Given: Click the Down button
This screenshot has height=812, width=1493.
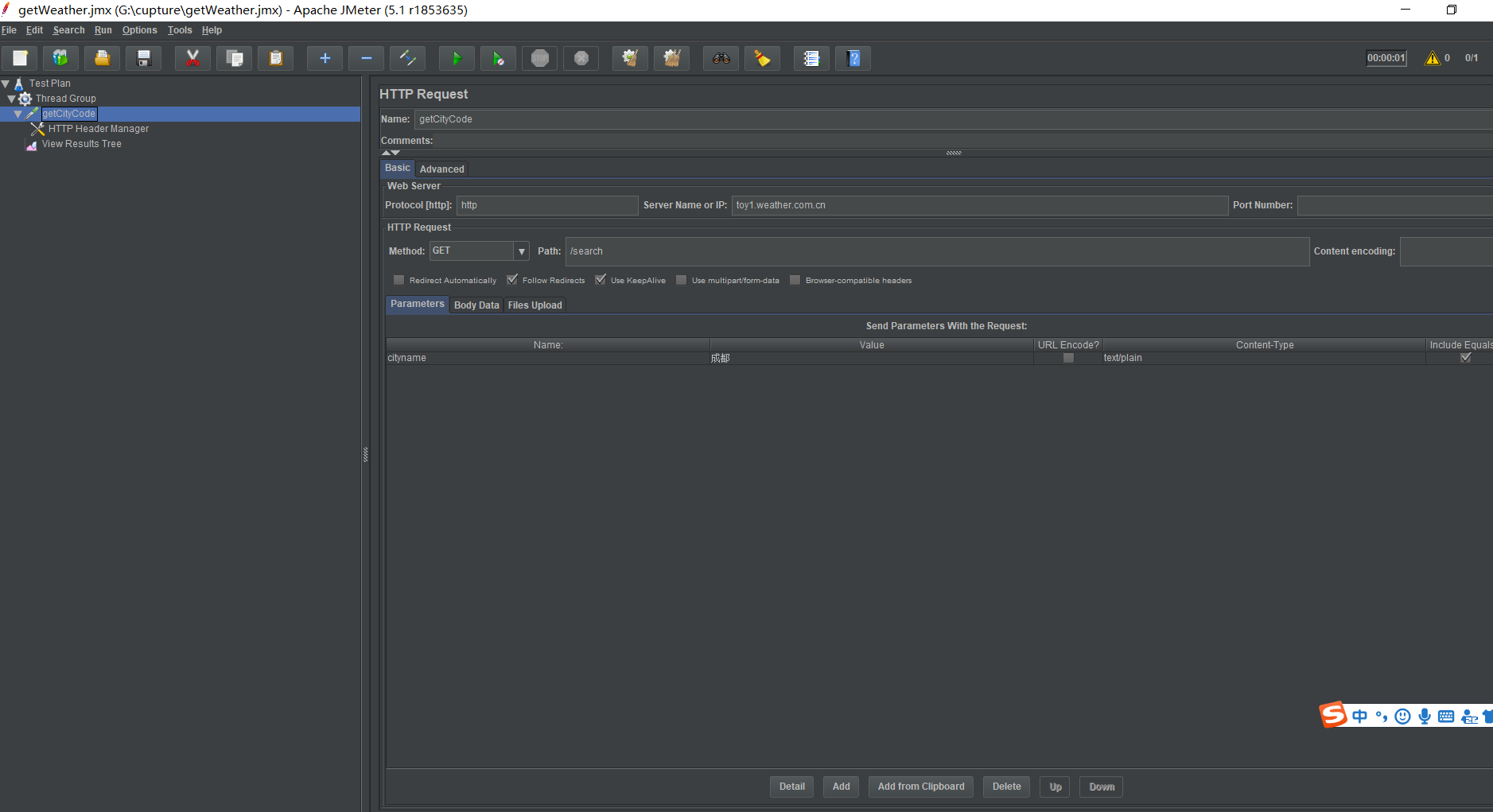Looking at the screenshot, I should [x=1102, y=787].
